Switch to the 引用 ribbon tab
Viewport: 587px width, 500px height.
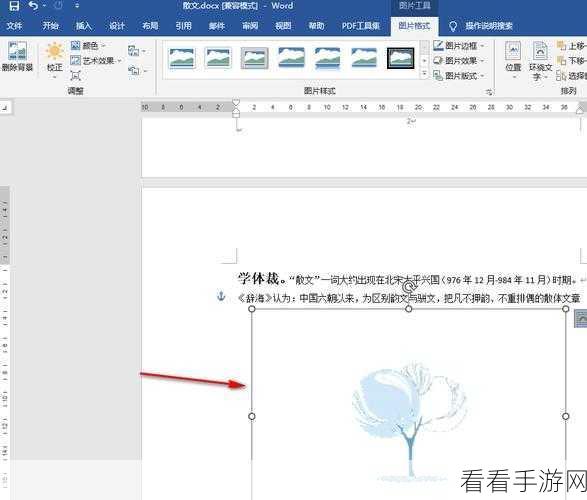pos(183,26)
